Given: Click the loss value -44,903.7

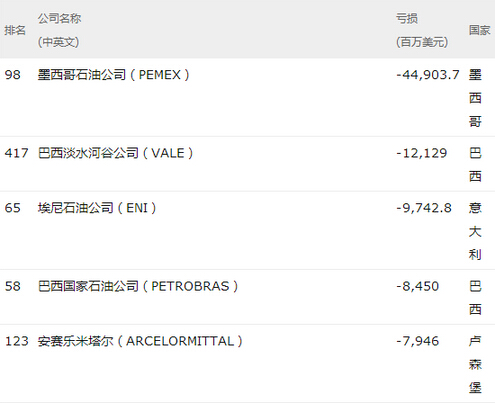Looking at the screenshot, I should [x=428, y=75].
